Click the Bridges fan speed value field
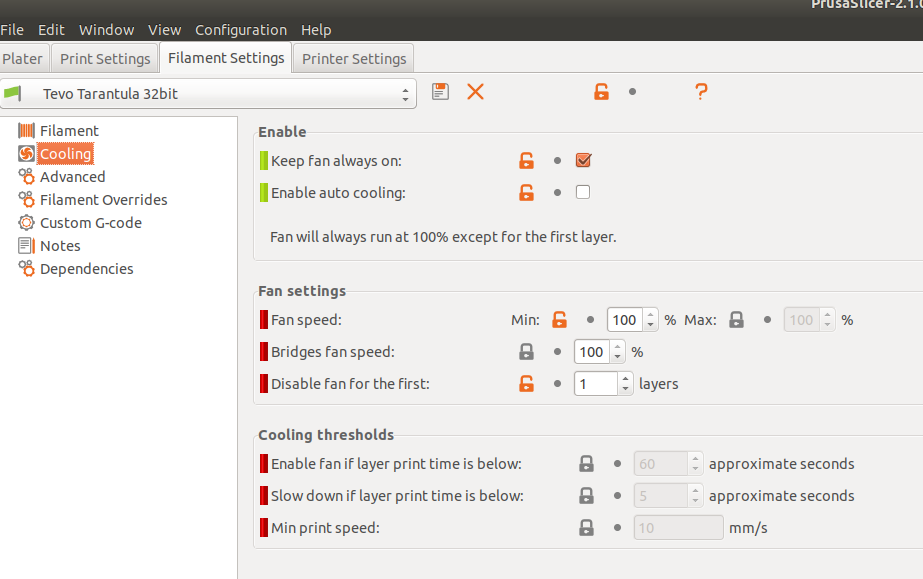 pyautogui.click(x=593, y=351)
